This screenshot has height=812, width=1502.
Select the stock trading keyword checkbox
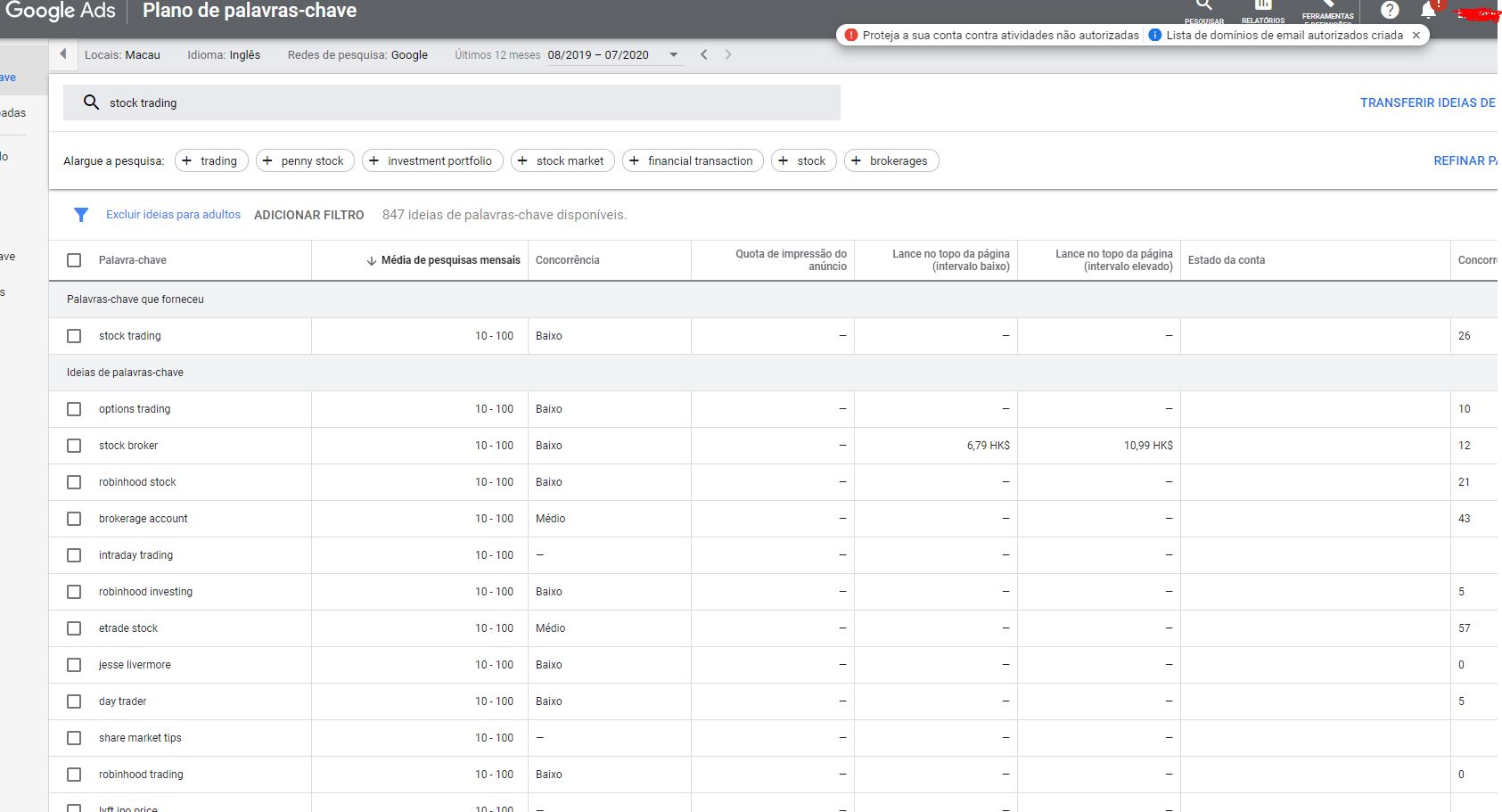pos(74,336)
